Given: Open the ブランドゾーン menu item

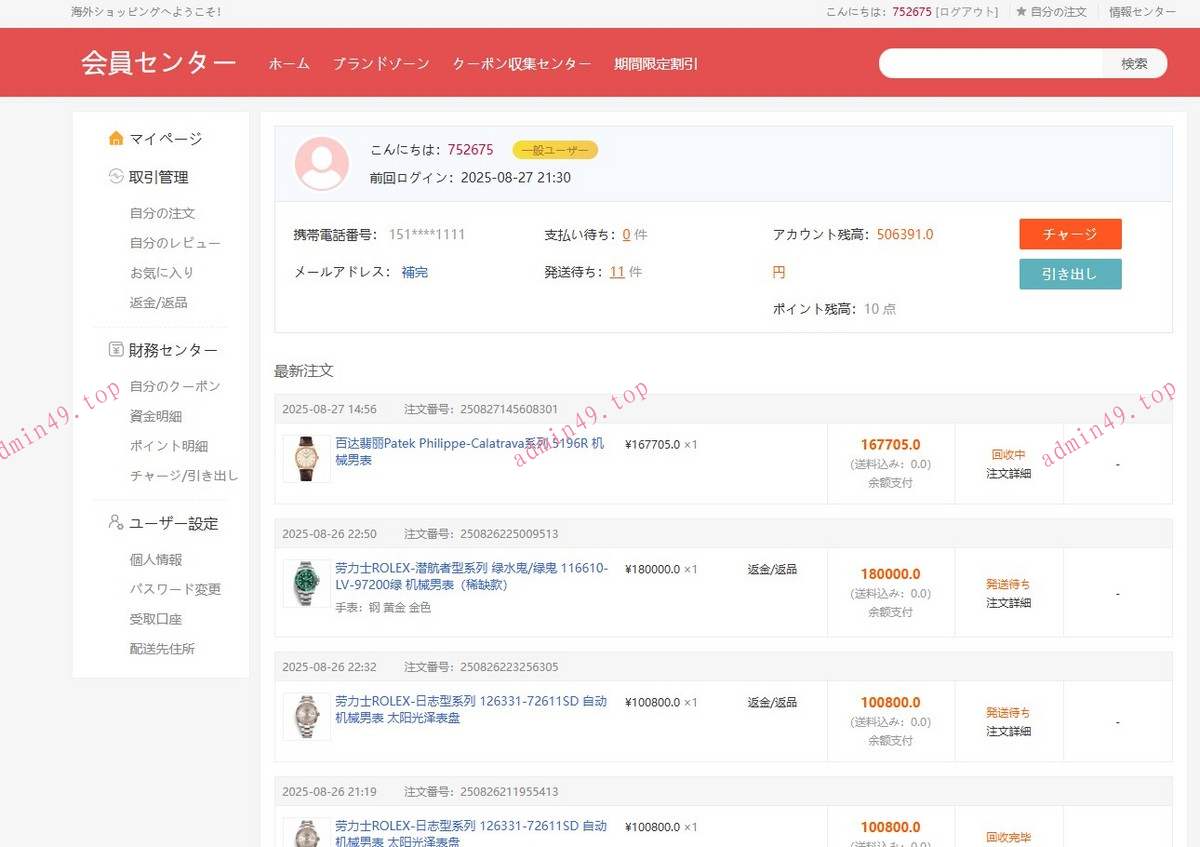Looking at the screenshot, I should pos(381,64).
